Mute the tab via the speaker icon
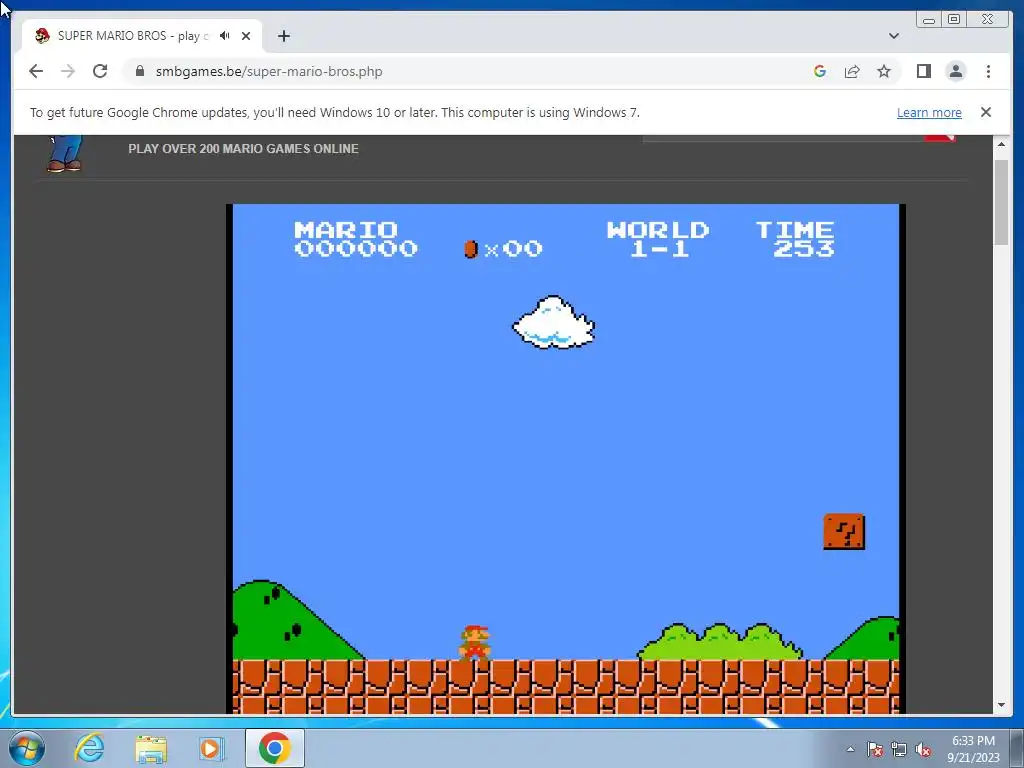 point(225,36)
